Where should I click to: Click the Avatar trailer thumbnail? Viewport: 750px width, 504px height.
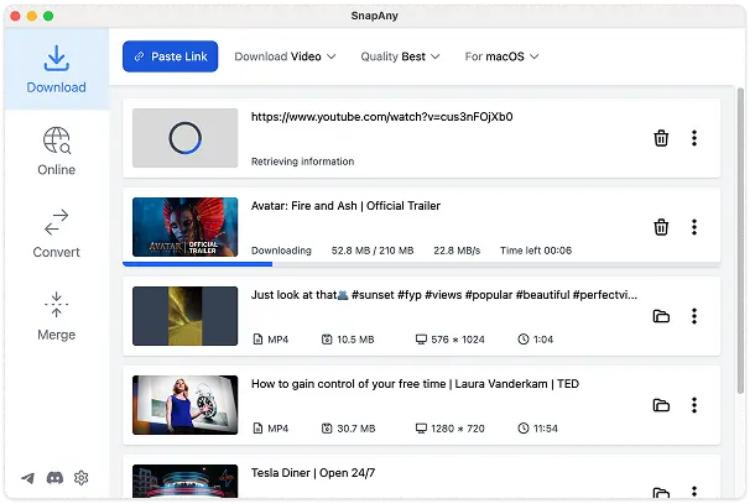(x=185, y=227)
